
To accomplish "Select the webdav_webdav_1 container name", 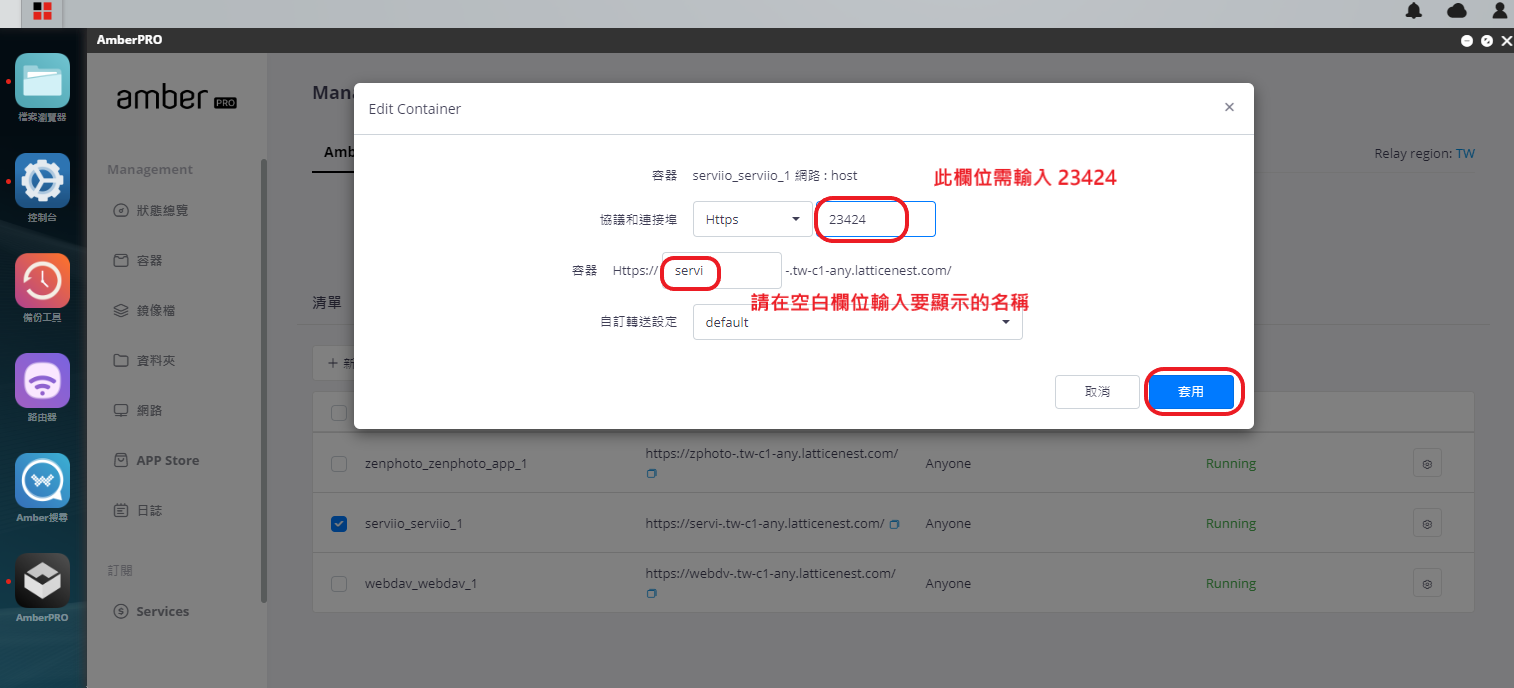I will [x=421, y=584].
